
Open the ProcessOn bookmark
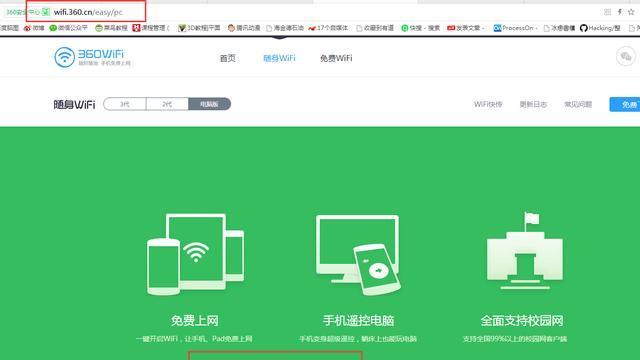click(x=515, y=28)
